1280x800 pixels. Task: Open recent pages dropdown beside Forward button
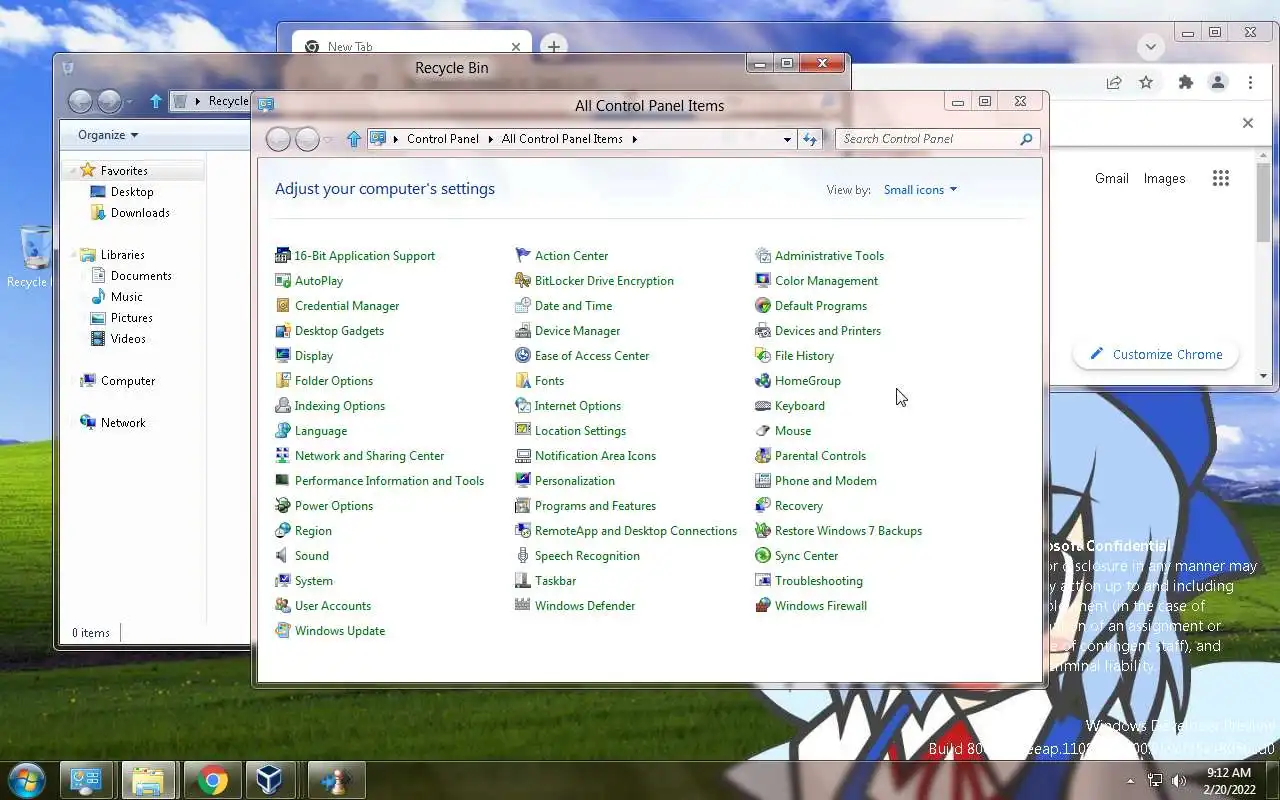[327, 140]
